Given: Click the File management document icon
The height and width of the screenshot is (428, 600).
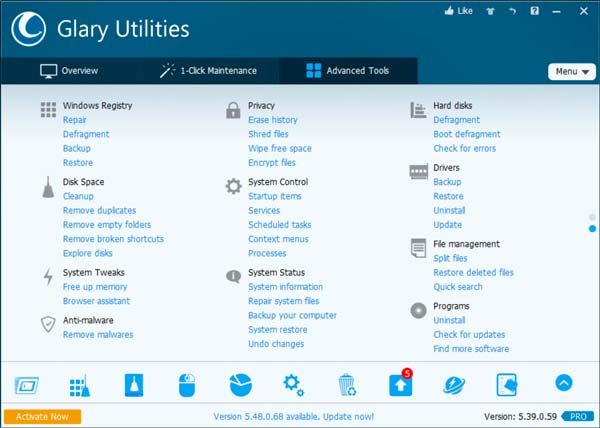Looking at the screenshot, I should click(418, 248).
